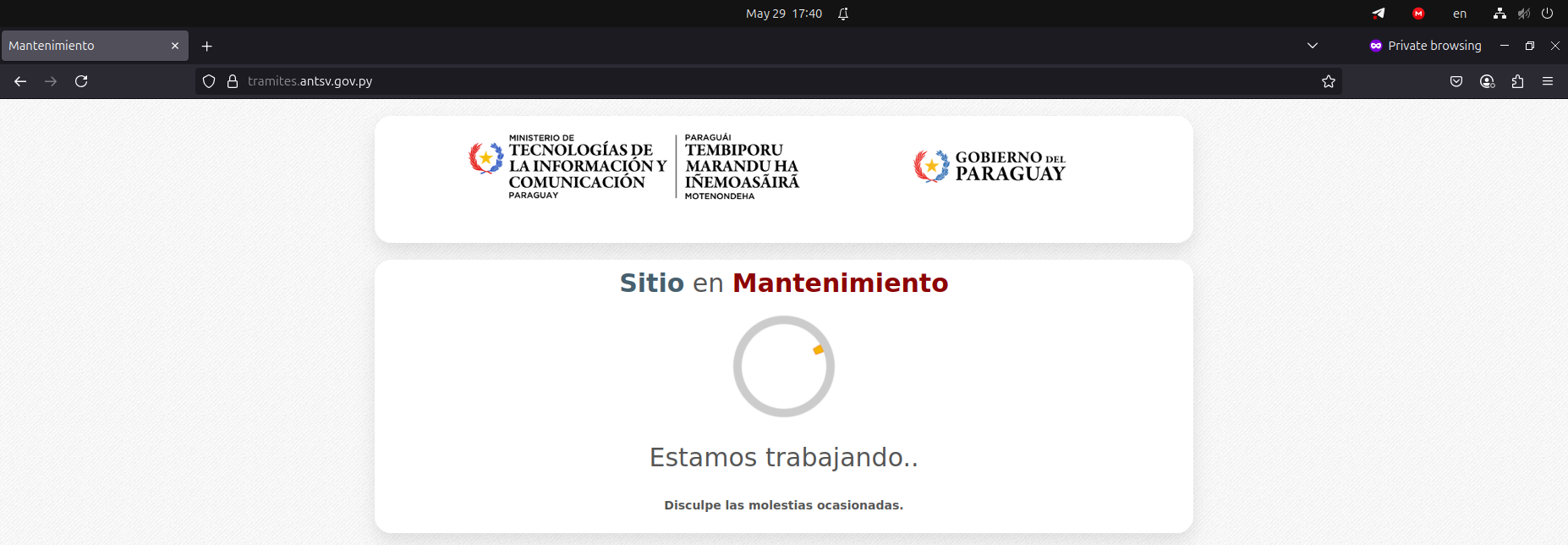Click the Ministerio de Tecnologías logo
Viewport: 1568px width, 545px height.
[567, 166]
